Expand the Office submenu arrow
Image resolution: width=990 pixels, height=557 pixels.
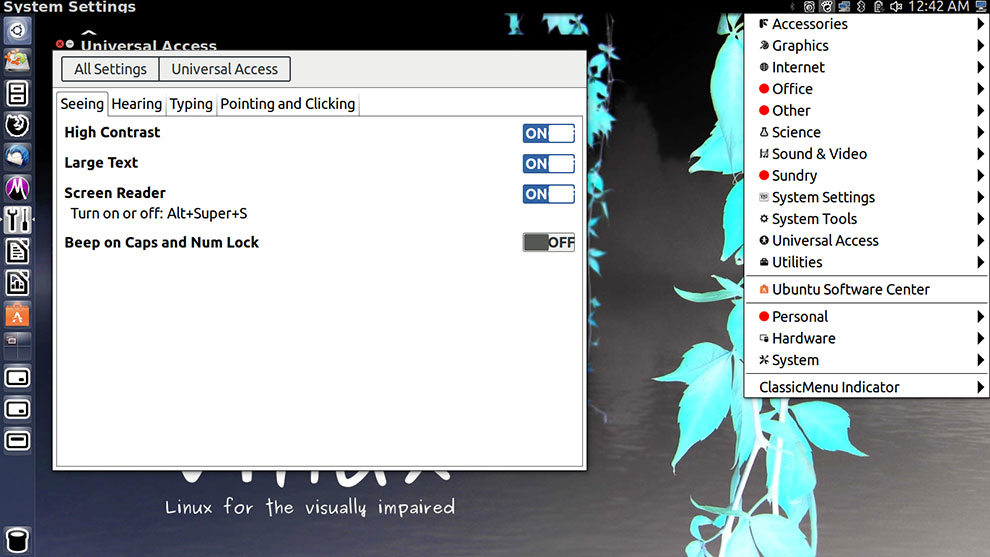[x=980, y=89]
